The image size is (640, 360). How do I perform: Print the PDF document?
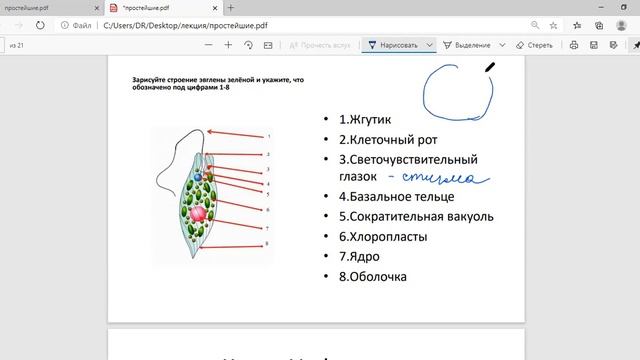pyautogui.click(x=574, y=45)
